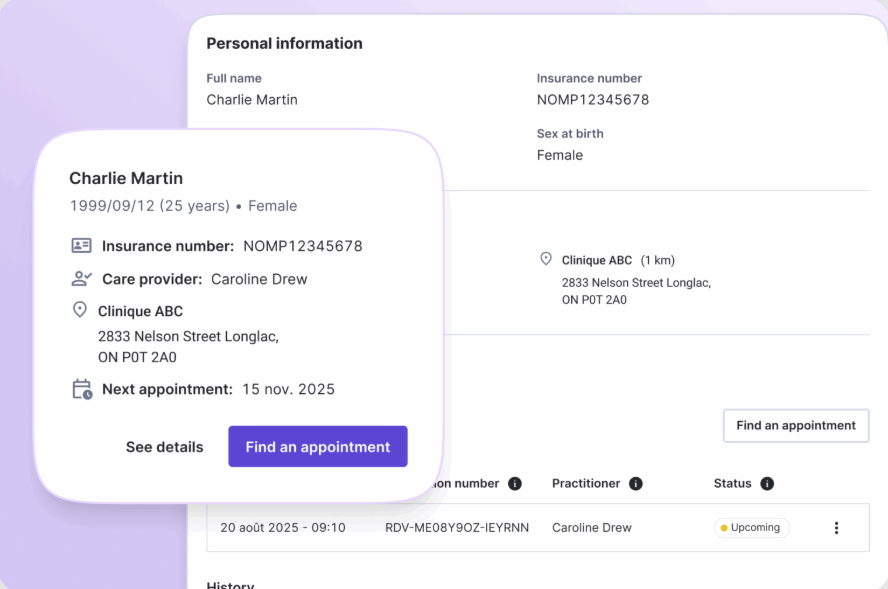Open the three-dot menu for the appointment row
This screenshot has height=589, width=888.
coord(836,528)
